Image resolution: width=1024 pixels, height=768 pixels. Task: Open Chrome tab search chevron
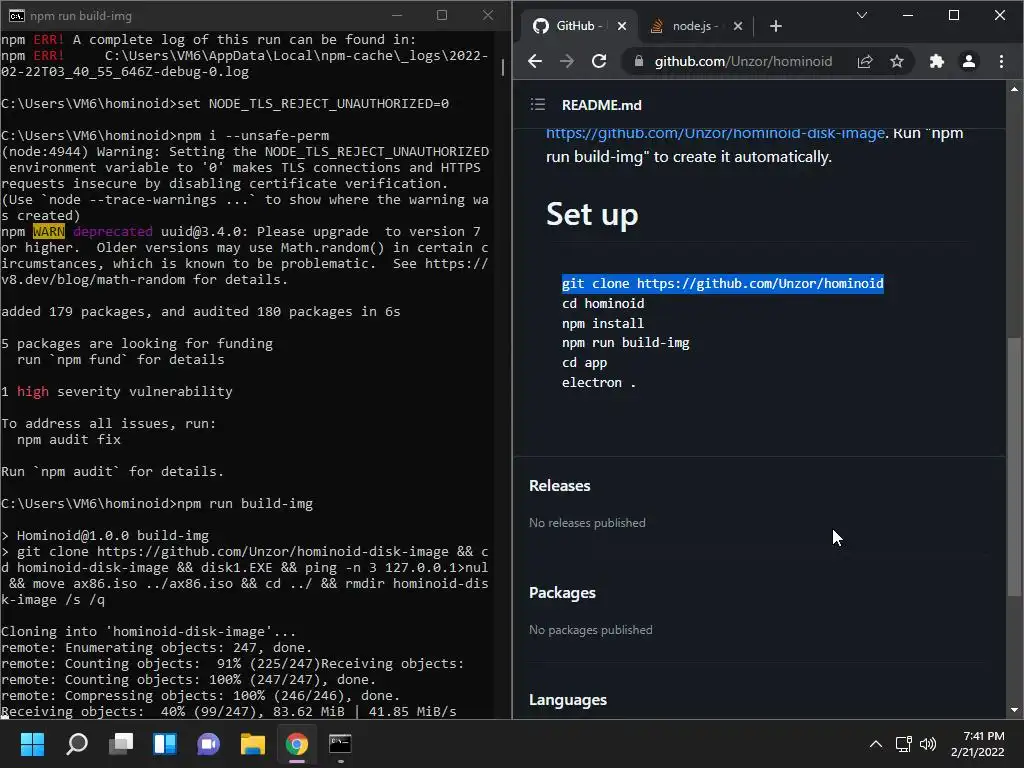[862, 15]
